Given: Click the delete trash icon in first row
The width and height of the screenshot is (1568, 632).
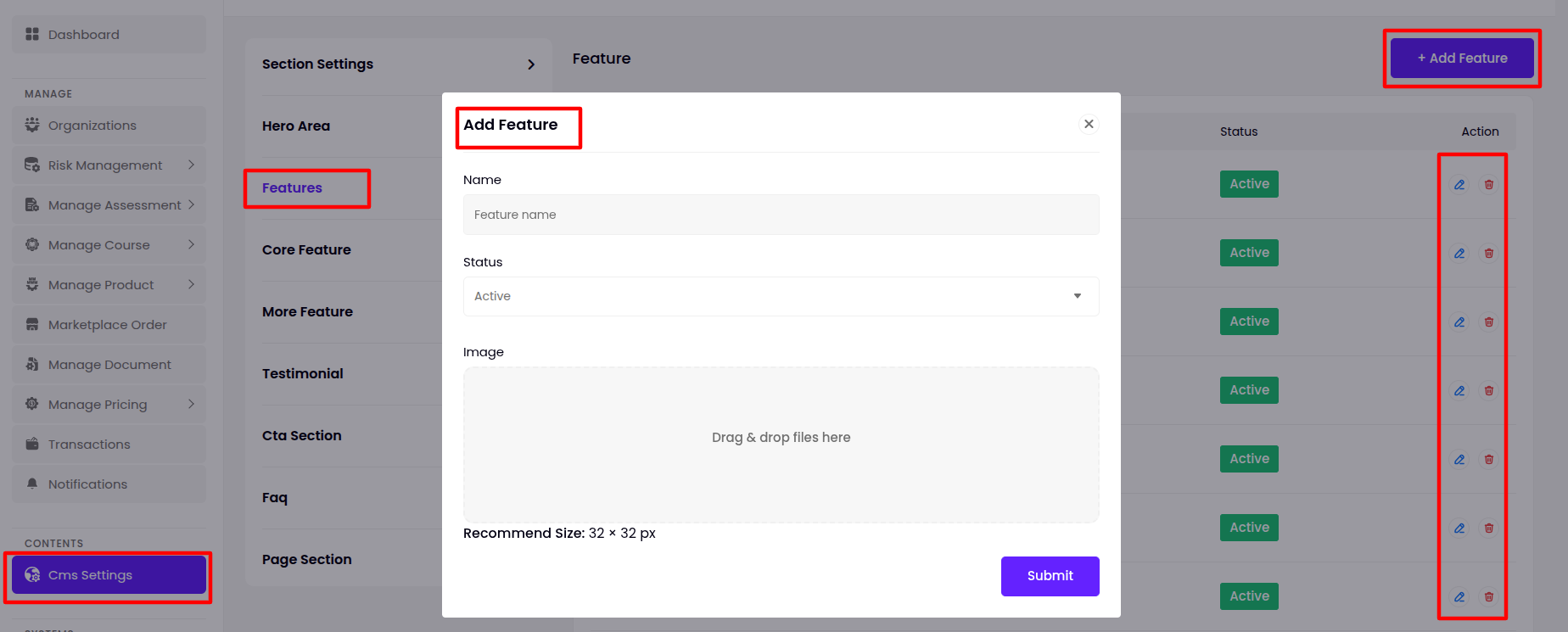Looking at the screenshot, I should pyautogui.click(x=1488, y=184).
